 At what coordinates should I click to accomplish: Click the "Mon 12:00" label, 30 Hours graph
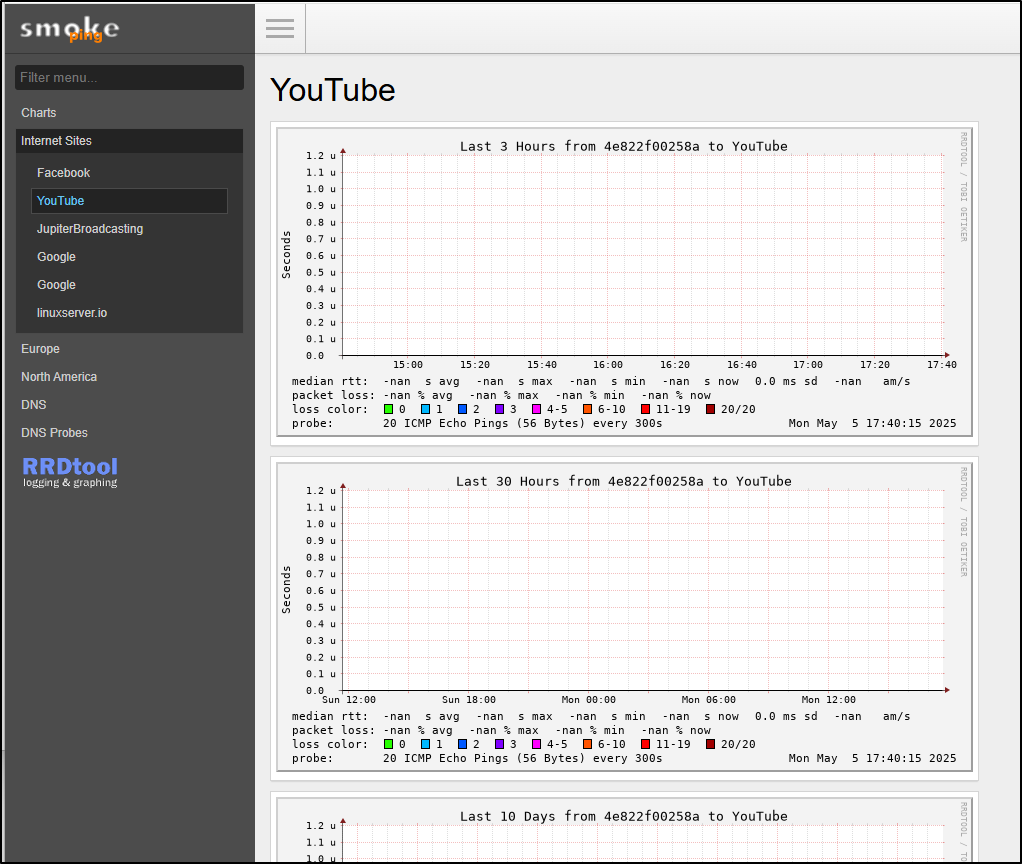828,700
